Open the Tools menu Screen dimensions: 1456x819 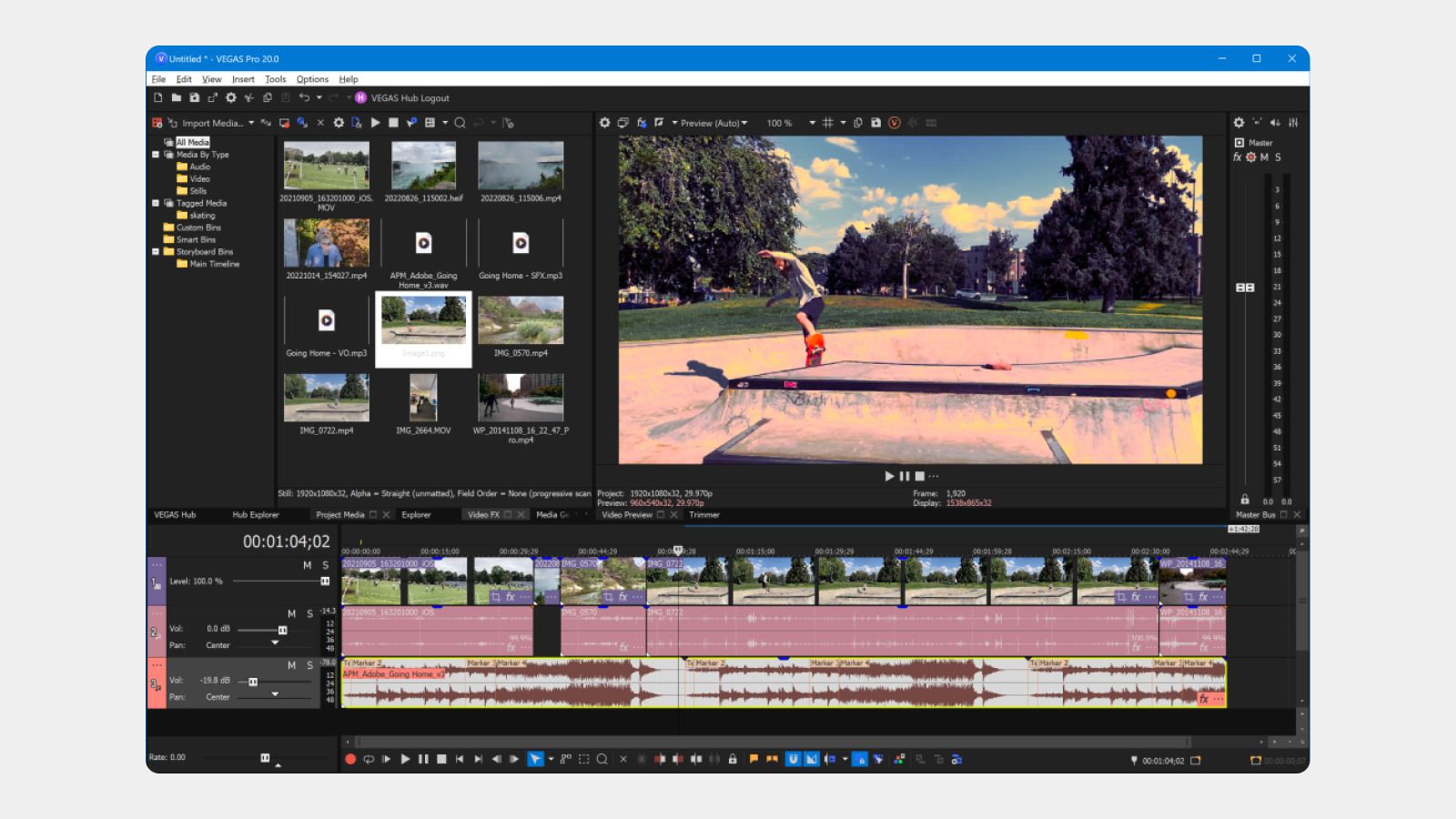click(276, 79)
